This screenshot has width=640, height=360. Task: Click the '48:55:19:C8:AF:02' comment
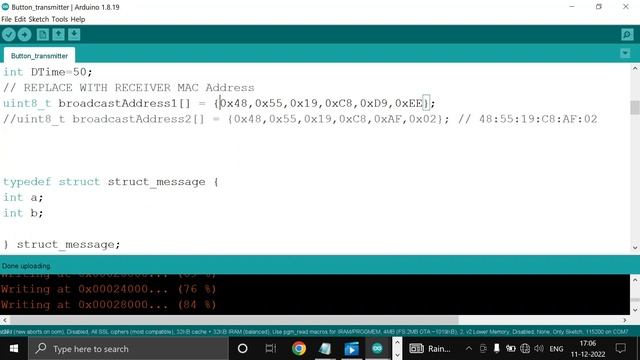tap(538, 119)
